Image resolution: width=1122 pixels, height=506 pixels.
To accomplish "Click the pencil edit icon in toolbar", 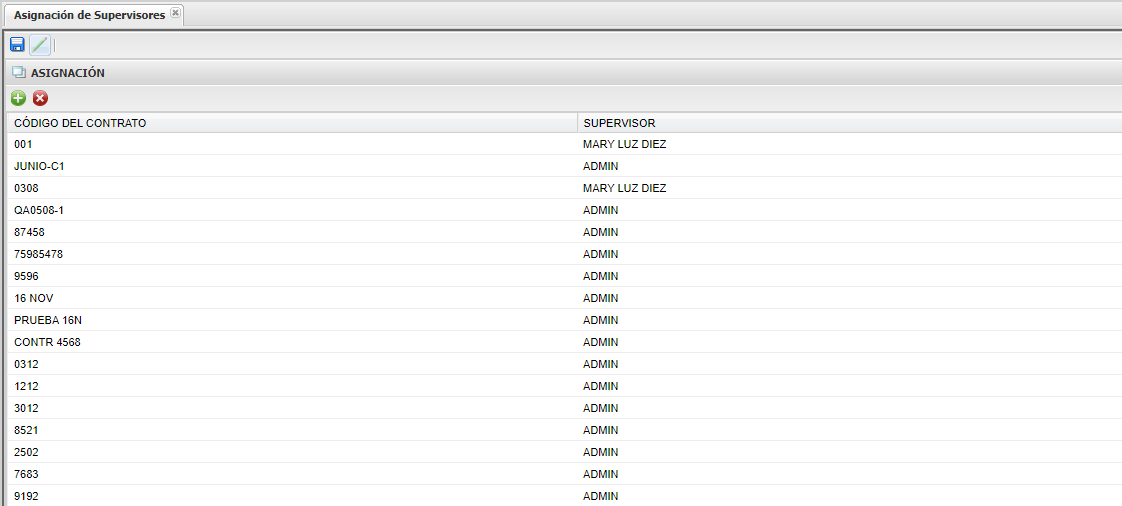I will [39, 44].
